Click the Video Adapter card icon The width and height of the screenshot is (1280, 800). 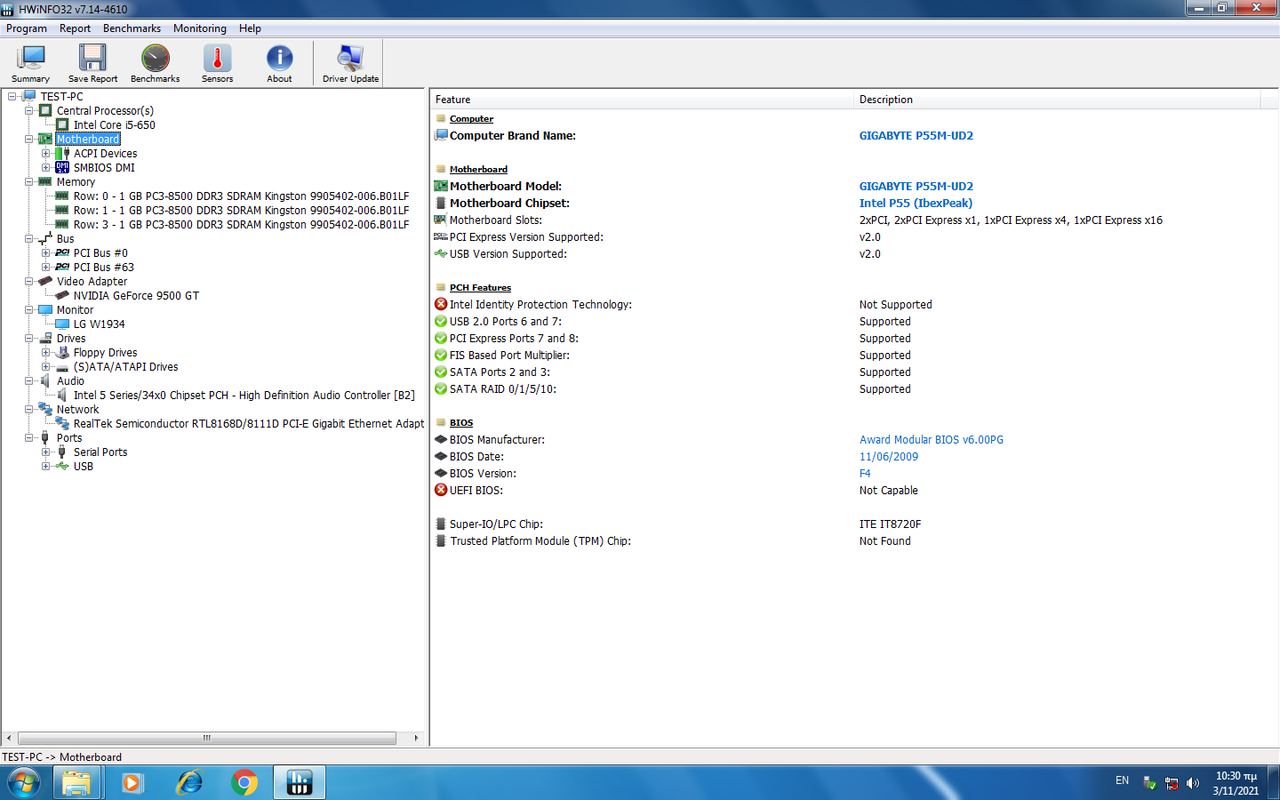(45, 281)
